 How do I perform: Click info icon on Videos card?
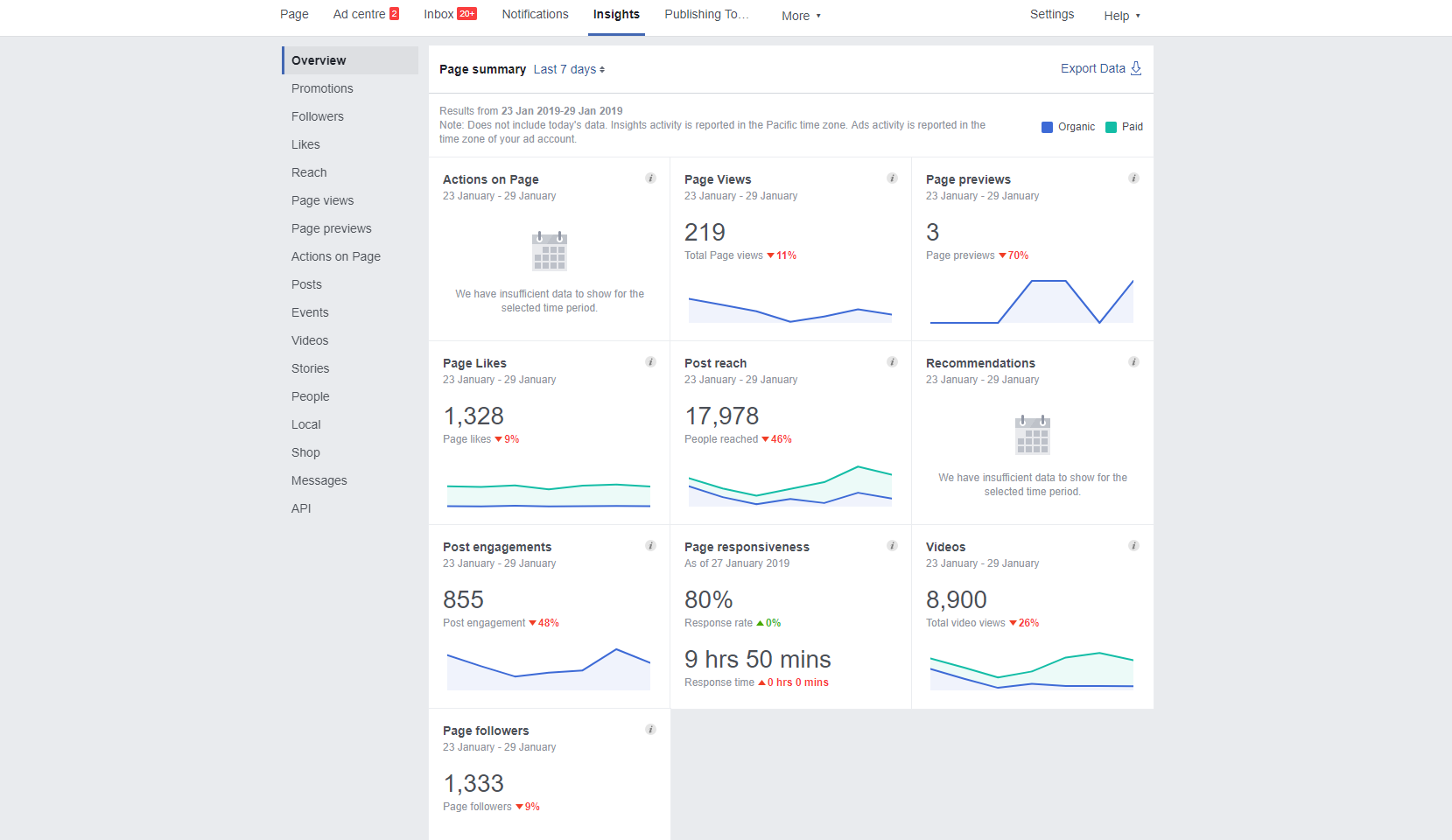click(1133, 546)
